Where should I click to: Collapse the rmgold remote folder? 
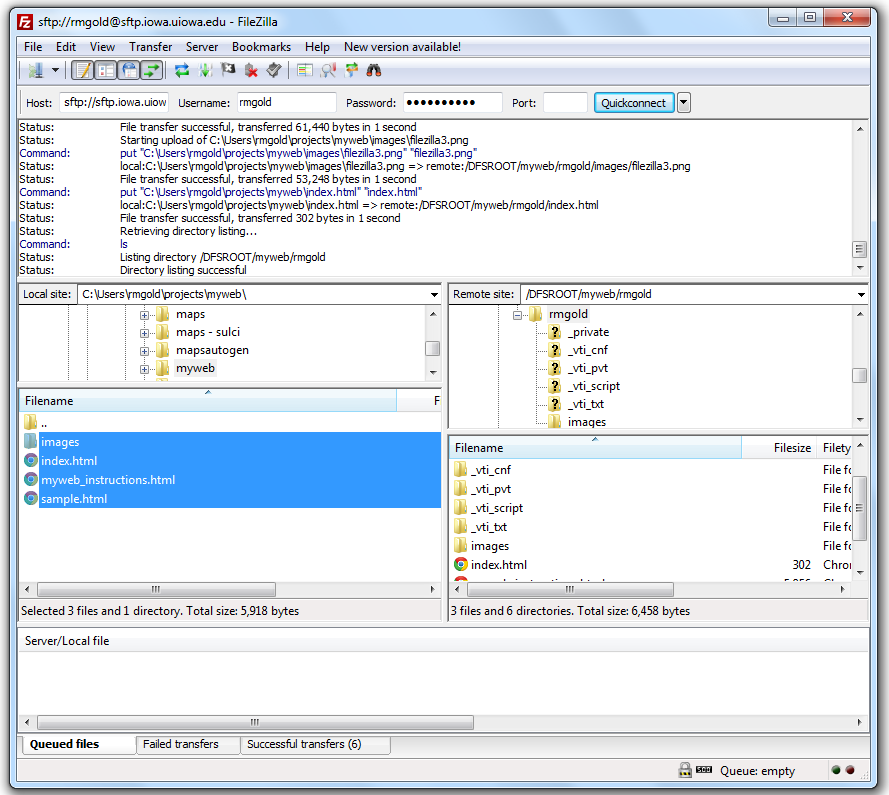(517, 315)
